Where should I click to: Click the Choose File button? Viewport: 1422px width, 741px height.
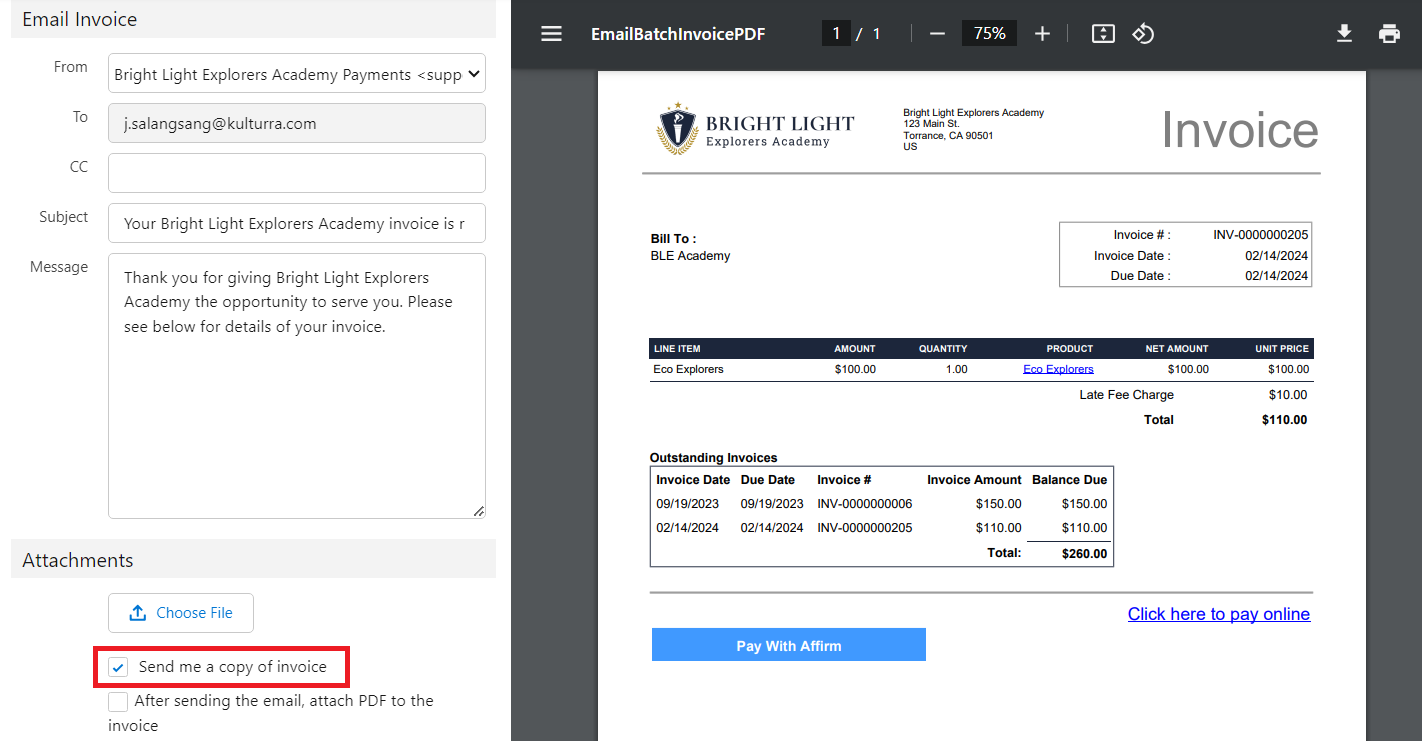pyautogui.click(x=181, y=613)
